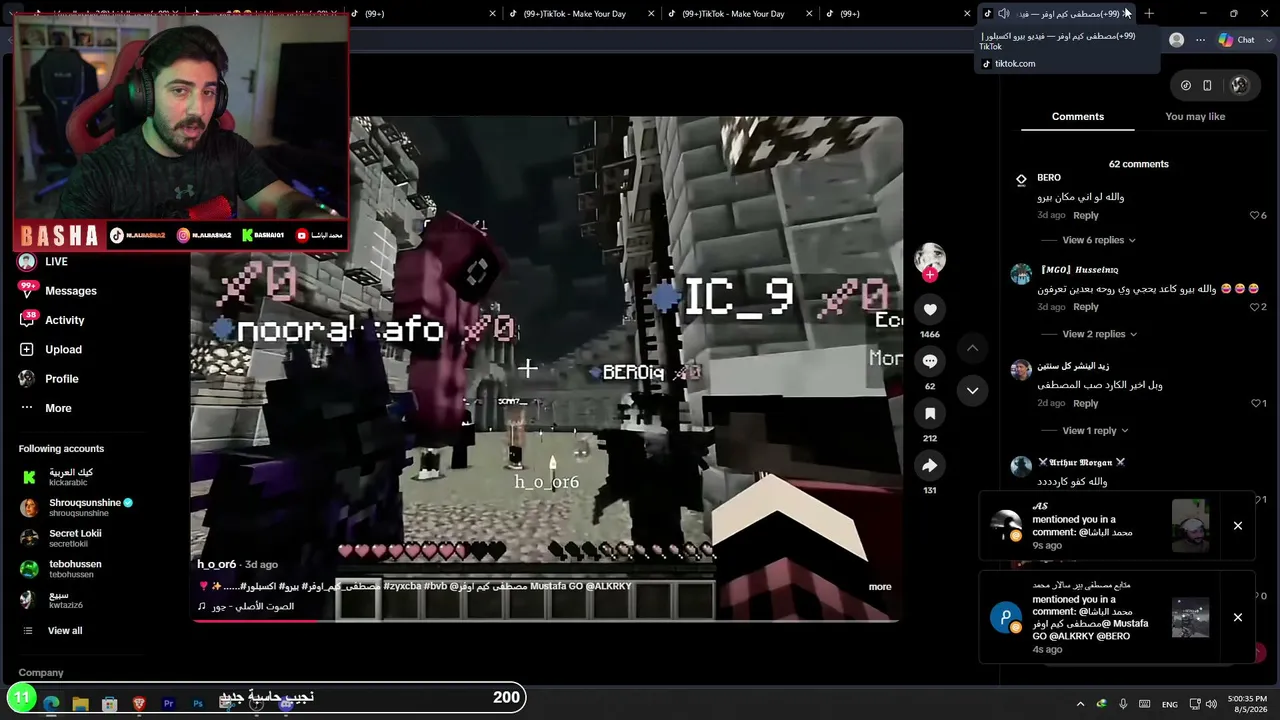This screenshot has width=1280, height=720.
Task: Expand View 6 replies under BERO's comment
Action: pyautogui.click(x=1099, y=240)
